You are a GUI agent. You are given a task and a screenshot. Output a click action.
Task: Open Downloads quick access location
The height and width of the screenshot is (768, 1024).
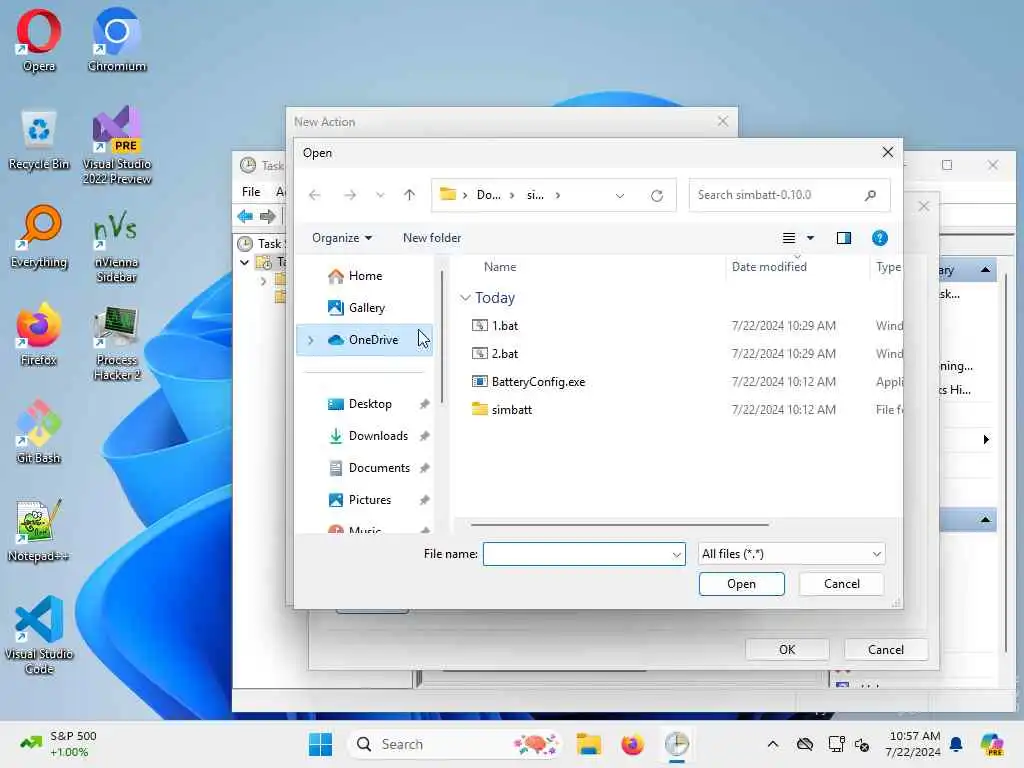point(364,436)
